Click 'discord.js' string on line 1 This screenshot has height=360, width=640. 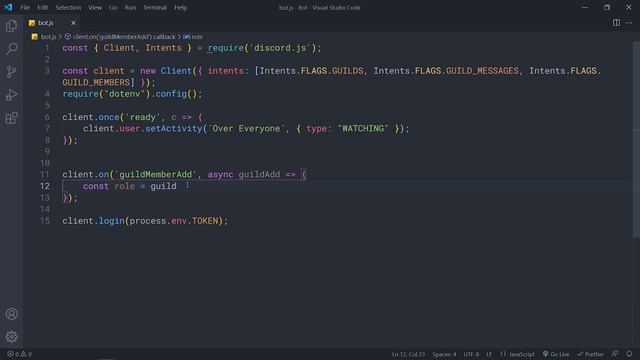[x=280, y=48]
